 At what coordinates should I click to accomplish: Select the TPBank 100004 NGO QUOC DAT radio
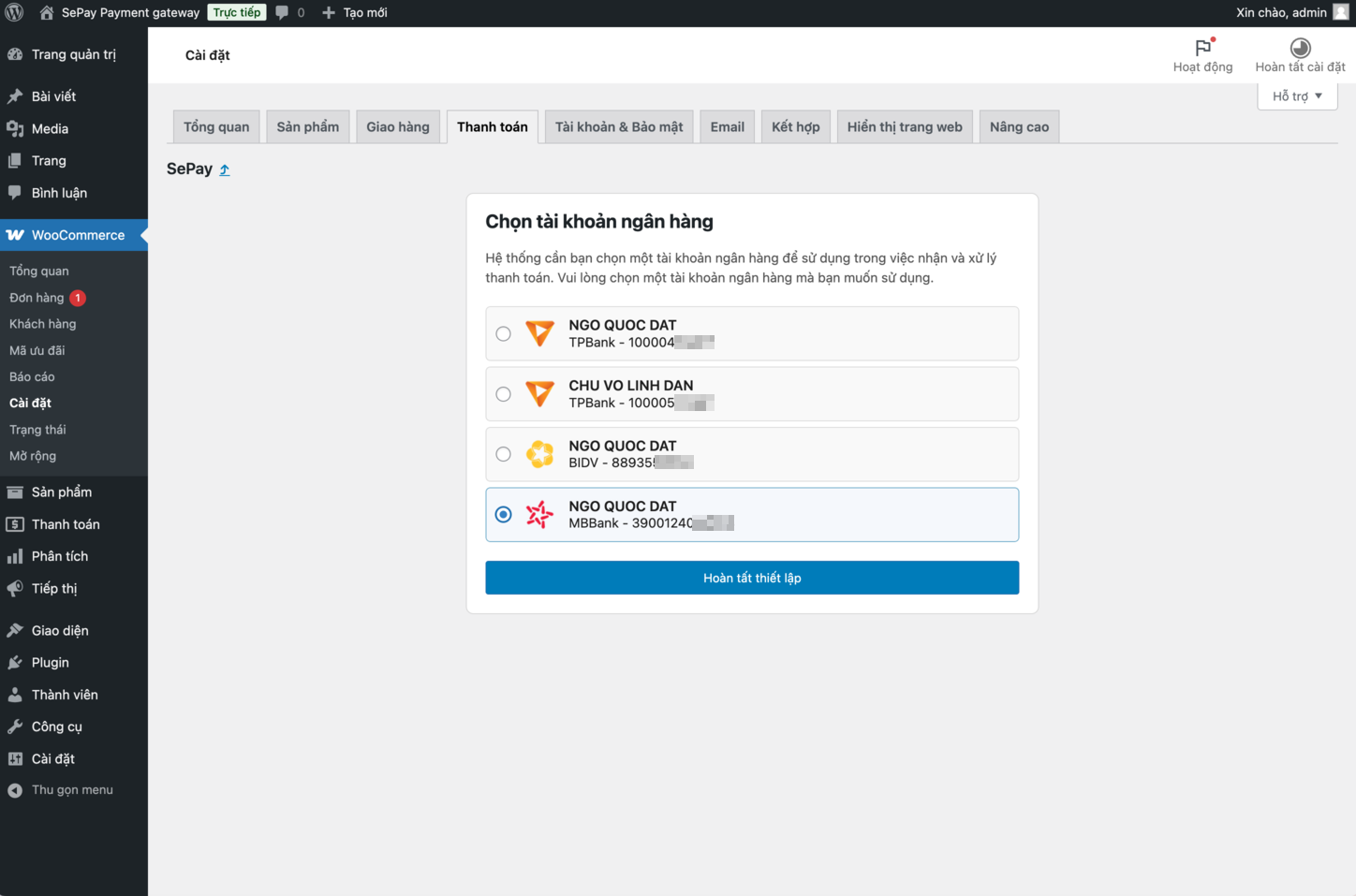click(x=504, y=334)
